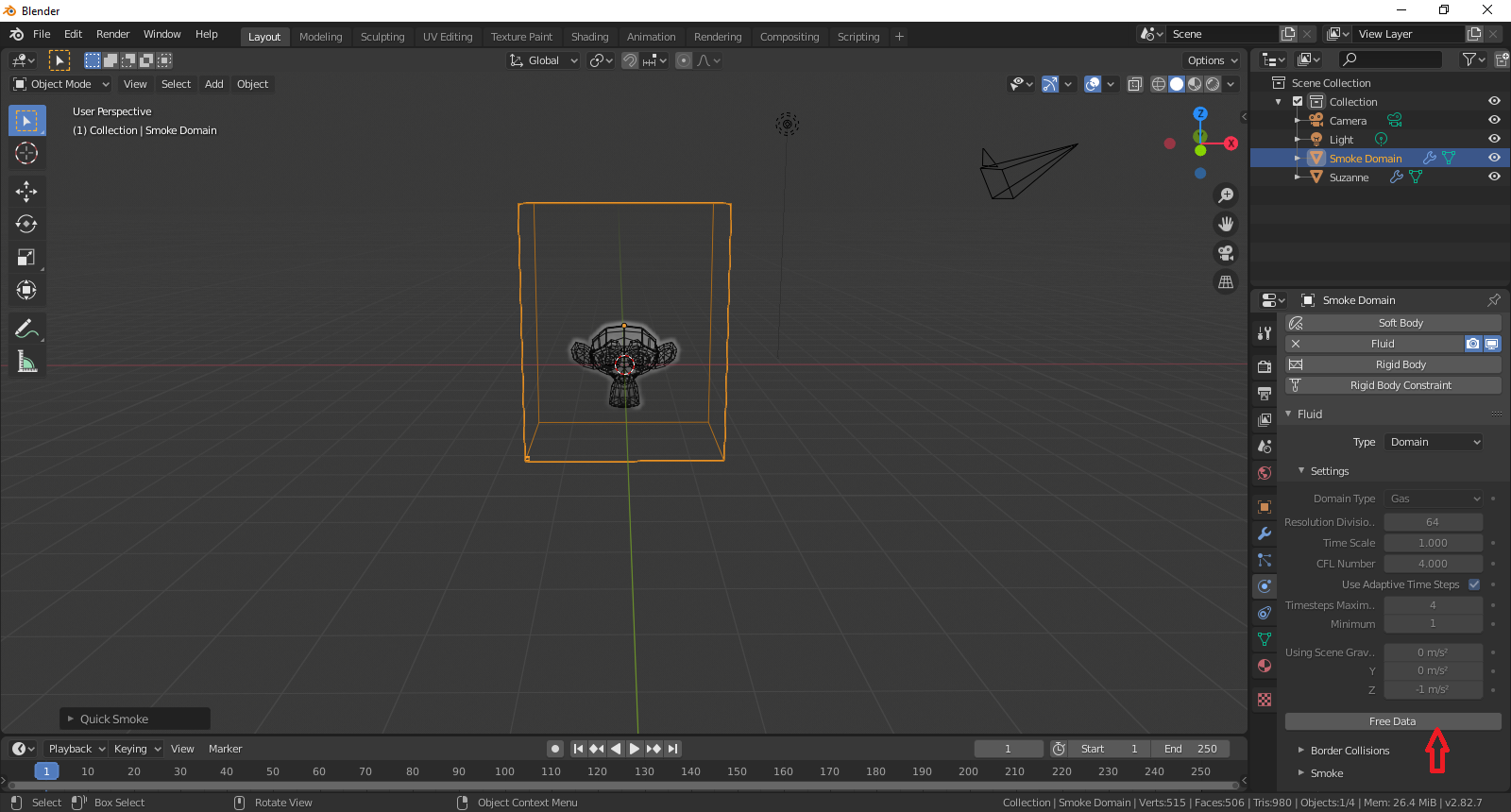Open the Particles properties tab
The height and width of the screenshot is (812, 1511).
point(1265,560)
